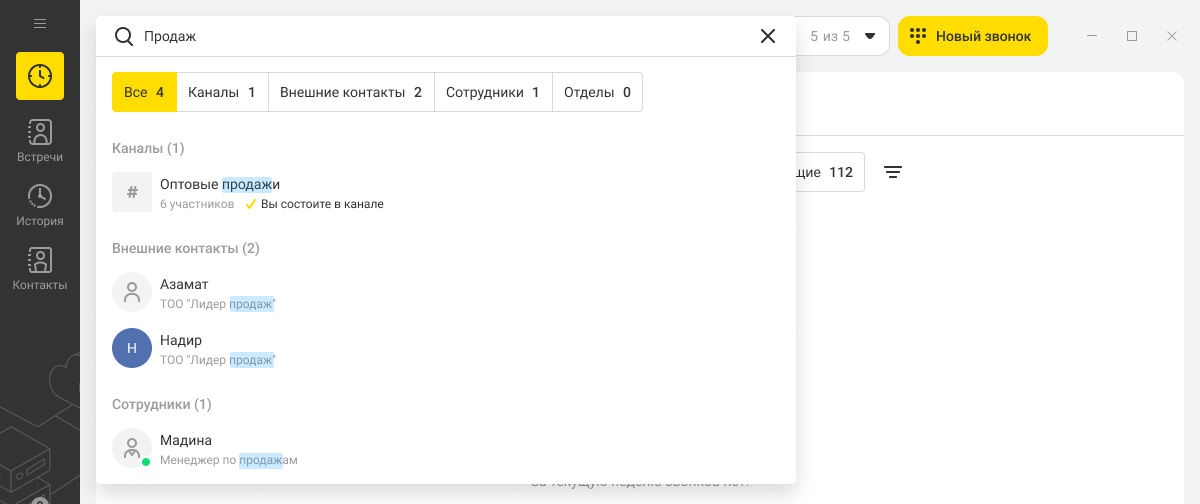Screen dimensions: 1200x504
Task: Start a call with Новый звонок button
Action: [973, 36]
